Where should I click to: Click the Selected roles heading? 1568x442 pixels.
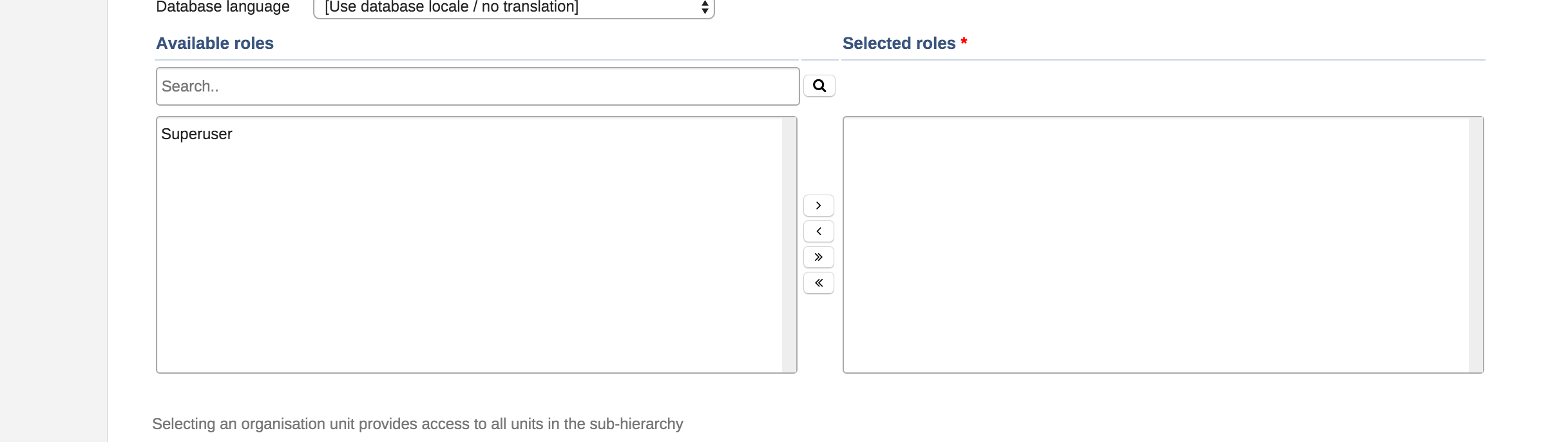[899, 43]
